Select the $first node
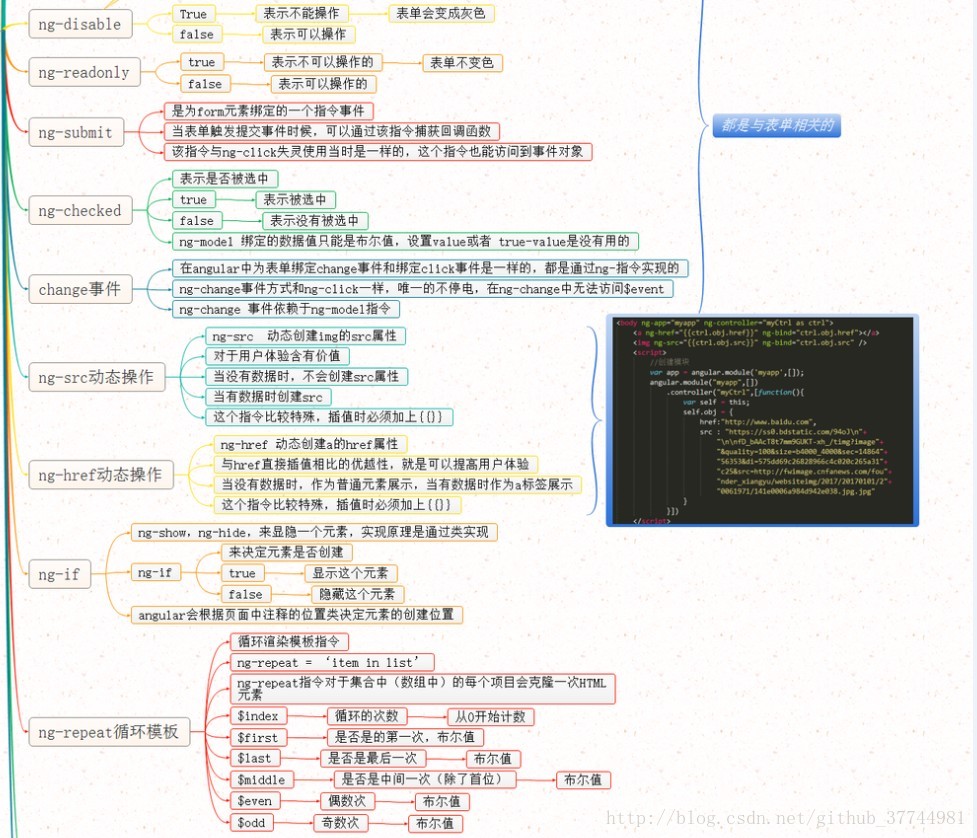The width and height of the screenshot is (977, 838). click(x=258, y=737)
